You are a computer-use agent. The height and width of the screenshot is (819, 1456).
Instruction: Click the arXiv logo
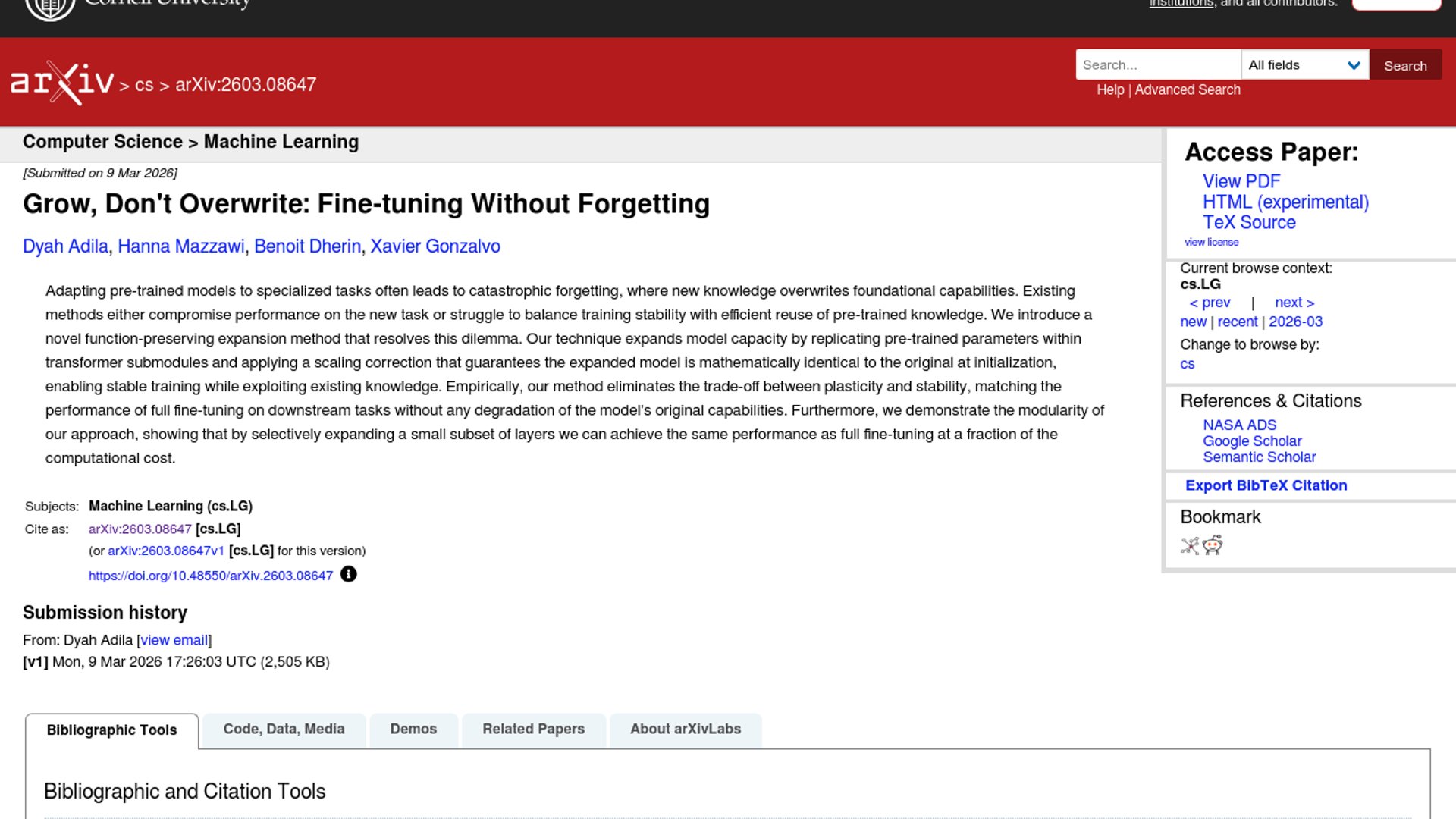click(x=62, y=82)
